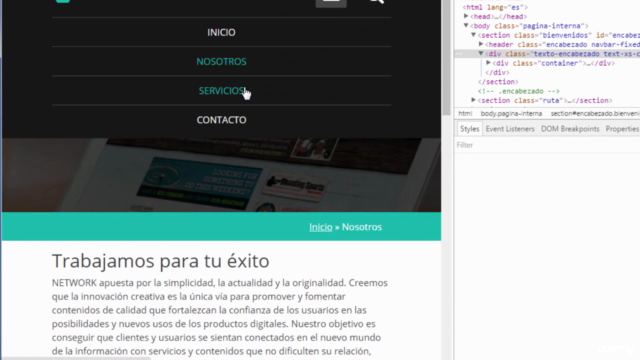
Task: Follow the Inicio breadcrumb link
Action: pyautogui.click(x=320, y=227)
